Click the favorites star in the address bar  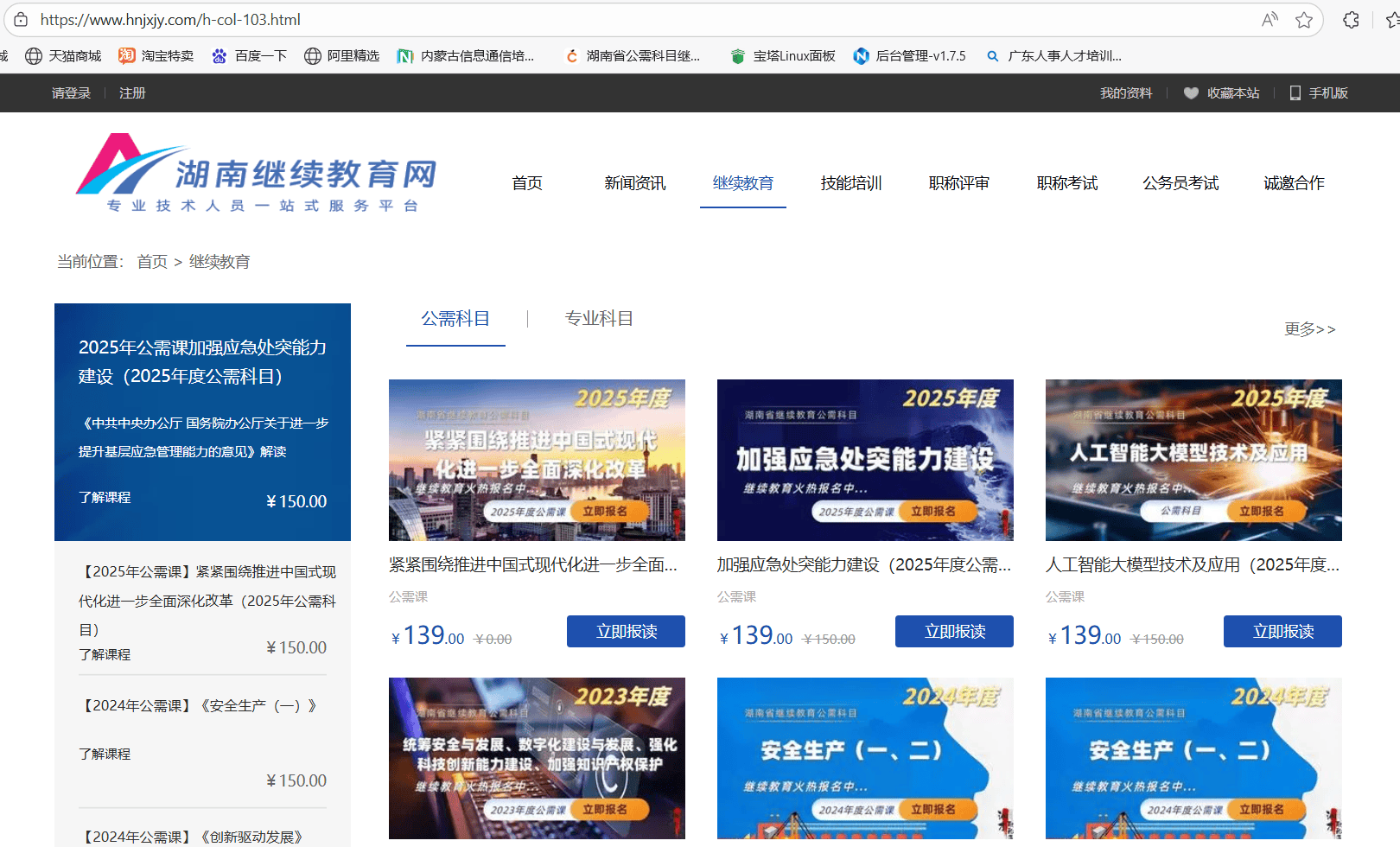click(x=1303, y=19)
